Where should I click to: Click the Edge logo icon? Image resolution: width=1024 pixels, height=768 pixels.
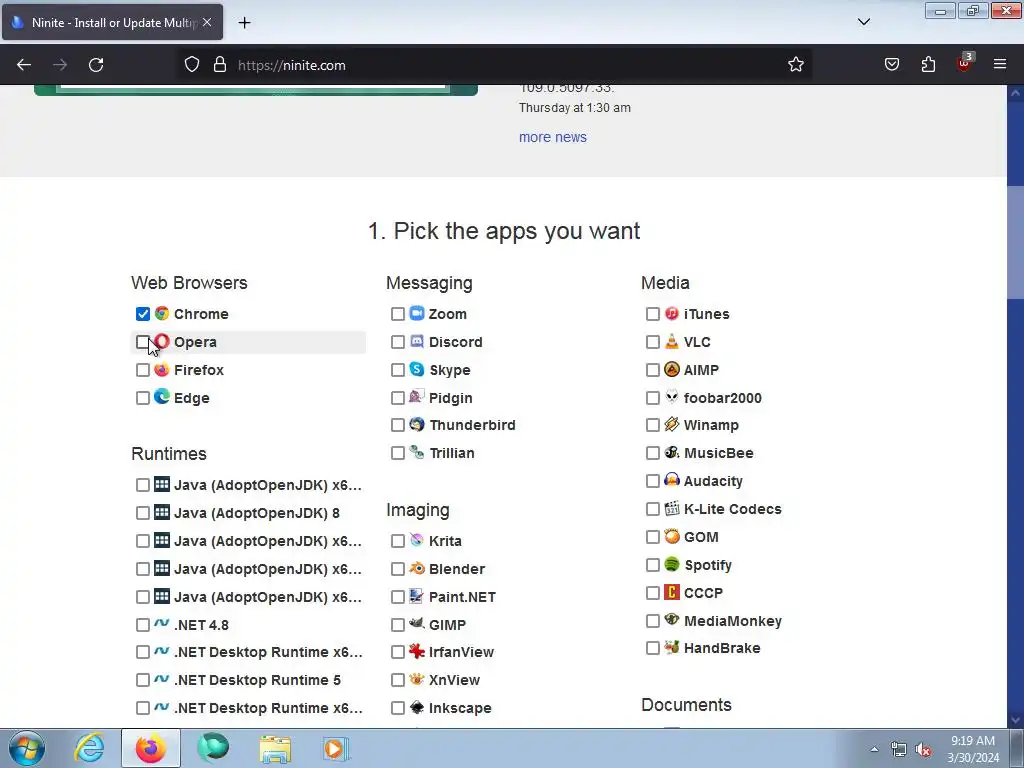[161, 397]
